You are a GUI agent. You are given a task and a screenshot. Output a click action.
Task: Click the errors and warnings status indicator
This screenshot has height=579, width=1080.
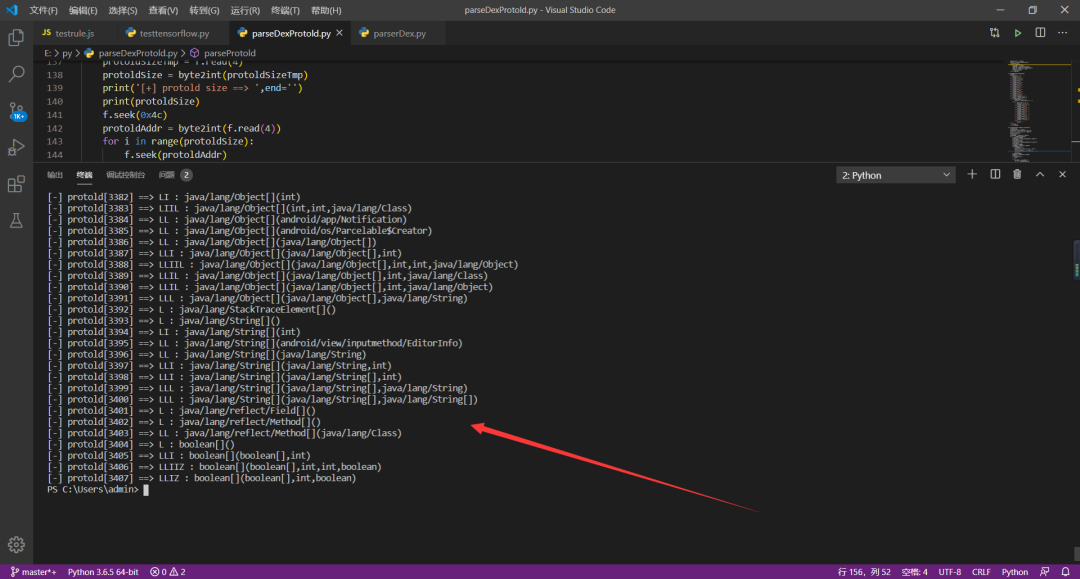(x=168, y=572)
